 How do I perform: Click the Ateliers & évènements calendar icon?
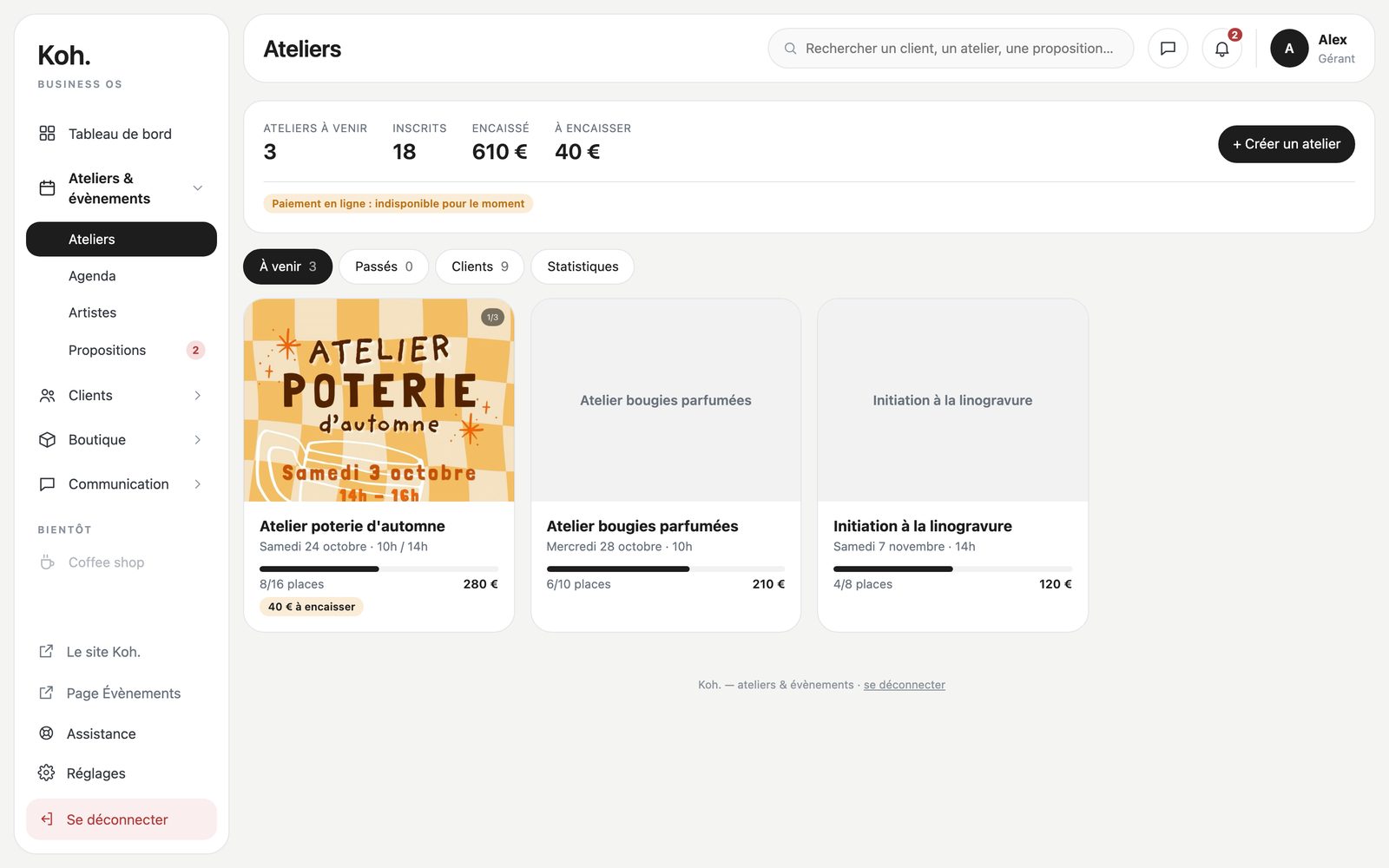coord(47,188)
